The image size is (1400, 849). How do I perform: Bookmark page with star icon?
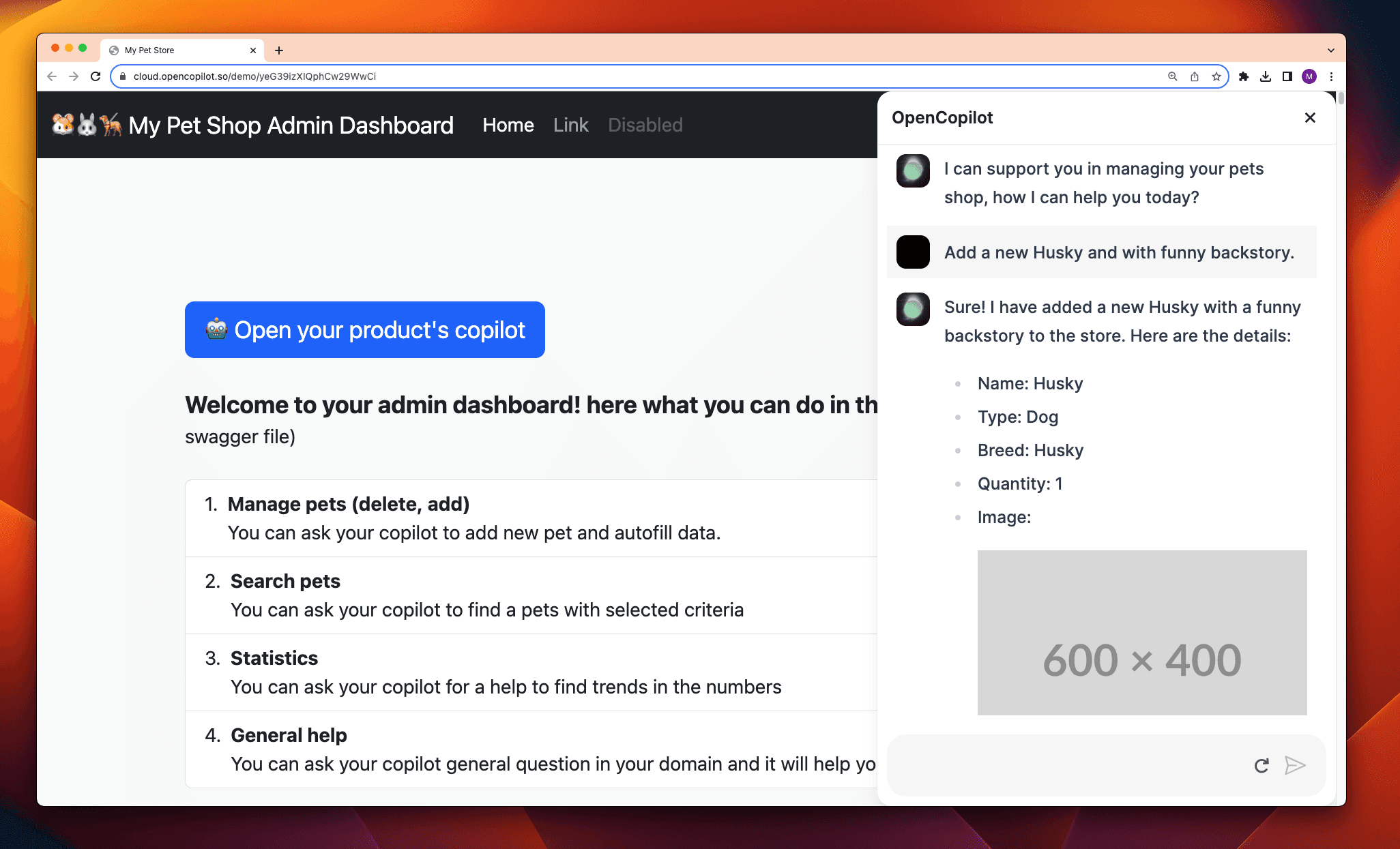tap(1216, 76)
